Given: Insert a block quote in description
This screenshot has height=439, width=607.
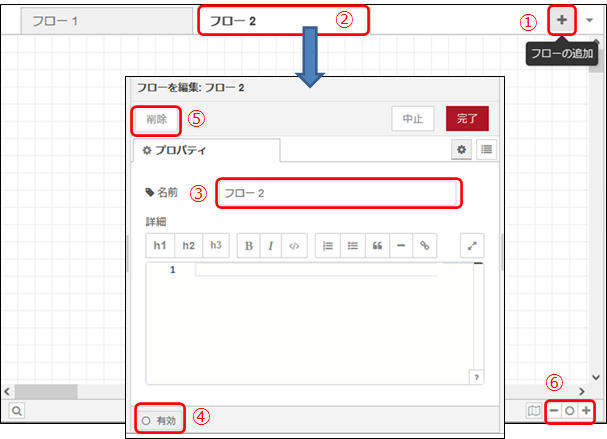Looking at the screenshot, I should tap(376, 245).
